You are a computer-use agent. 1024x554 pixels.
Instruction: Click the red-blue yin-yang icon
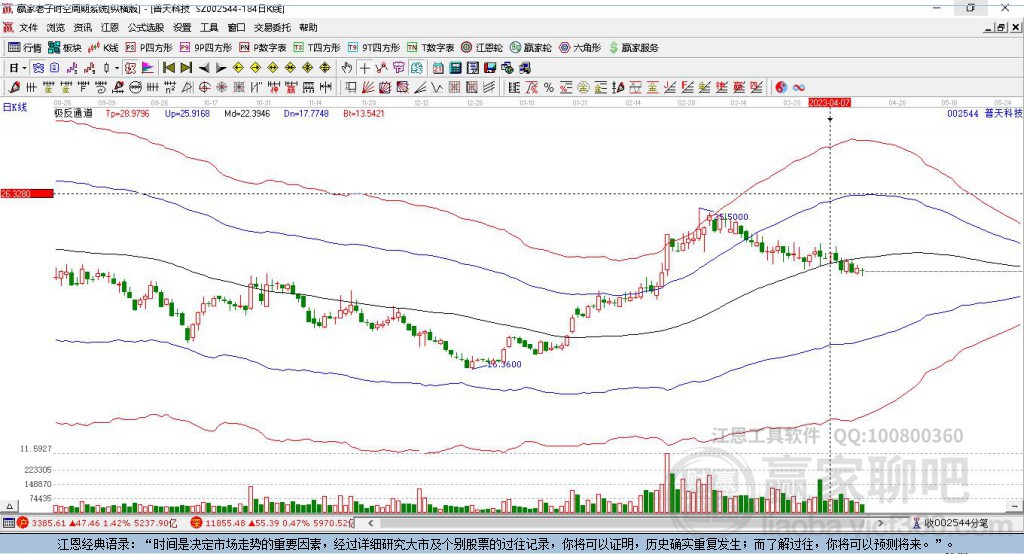click(781, 88)
